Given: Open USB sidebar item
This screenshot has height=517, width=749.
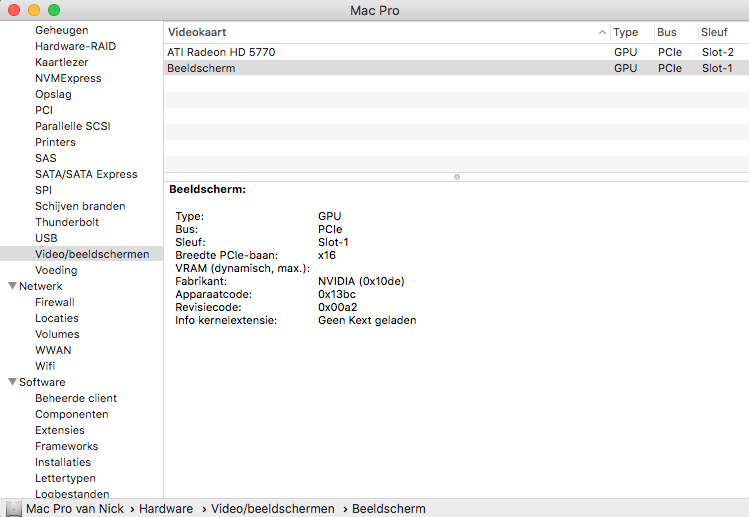Looking at the screenshot, I should [x=46, y=238].
